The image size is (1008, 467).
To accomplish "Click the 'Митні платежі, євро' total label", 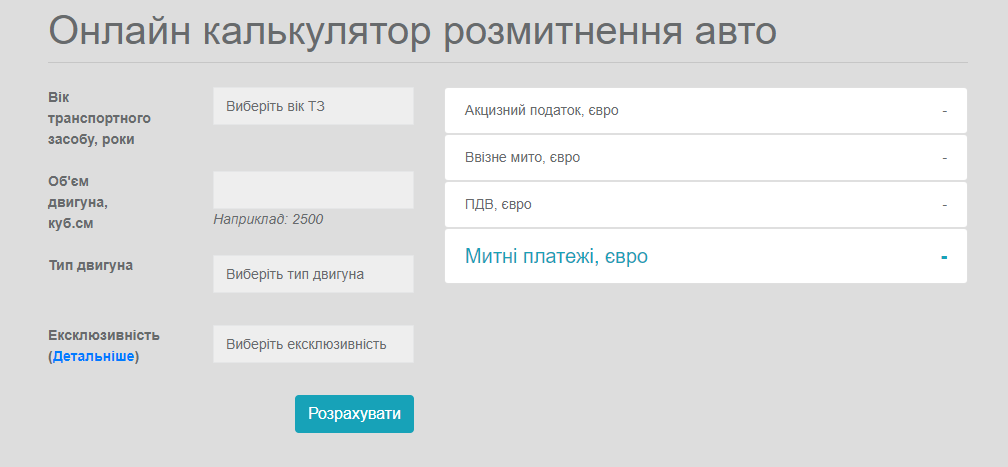I will (556, 256).
